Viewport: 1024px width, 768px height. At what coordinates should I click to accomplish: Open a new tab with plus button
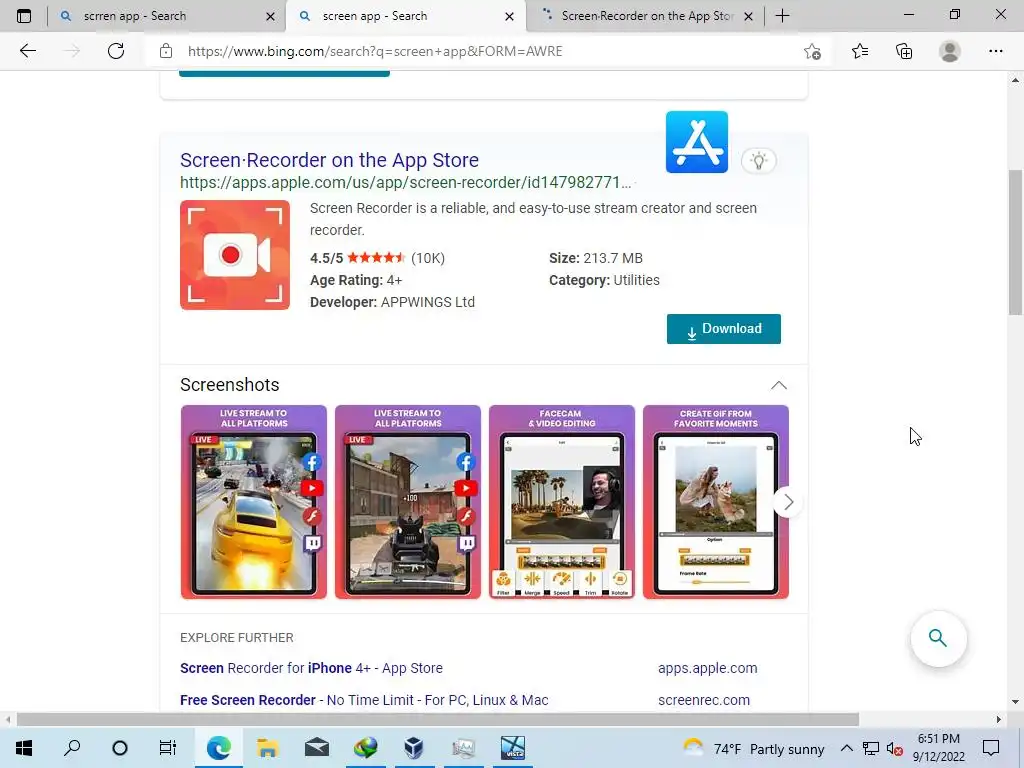click(782, 16)
